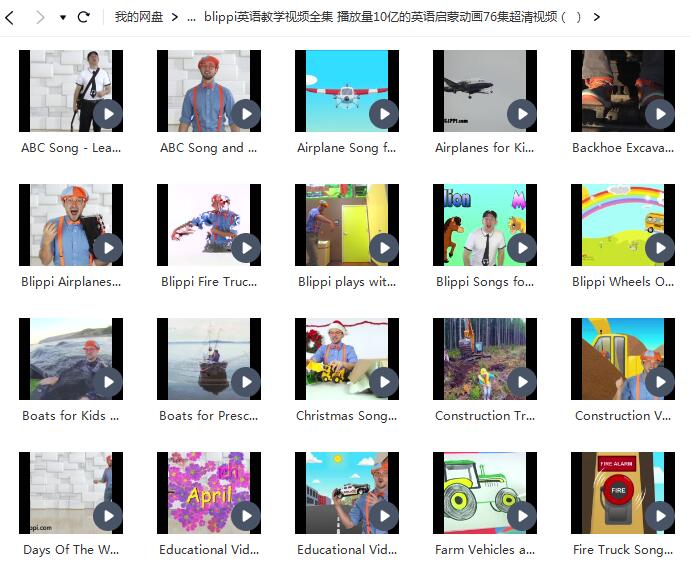Play the ABC Song and ... video
The image size is (690, 567).
pyautogui.click(x=246, y=114)
